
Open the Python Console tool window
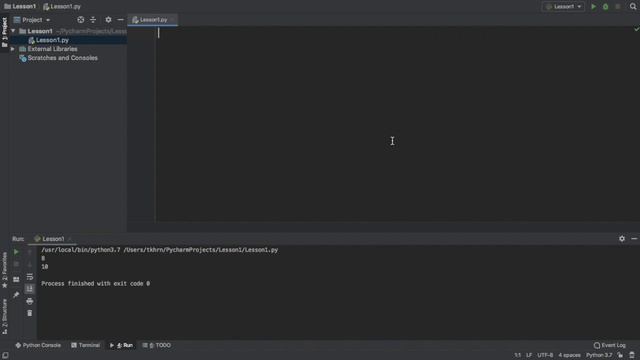click(38, 345)
